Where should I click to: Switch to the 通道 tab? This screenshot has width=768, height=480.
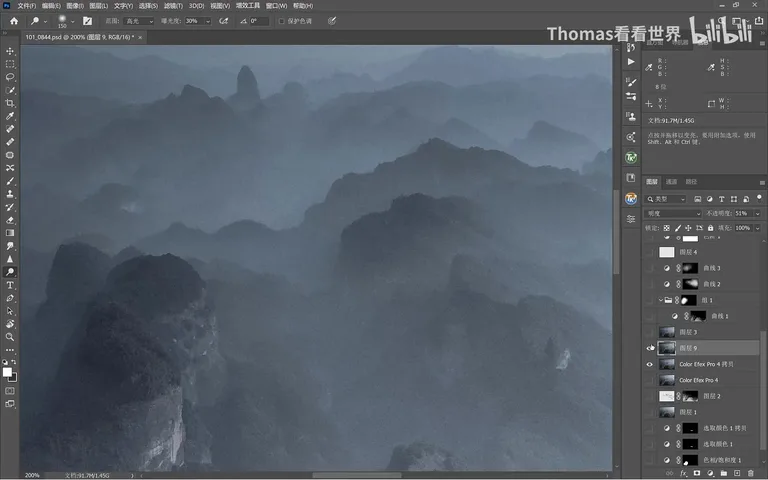(671, 182)
